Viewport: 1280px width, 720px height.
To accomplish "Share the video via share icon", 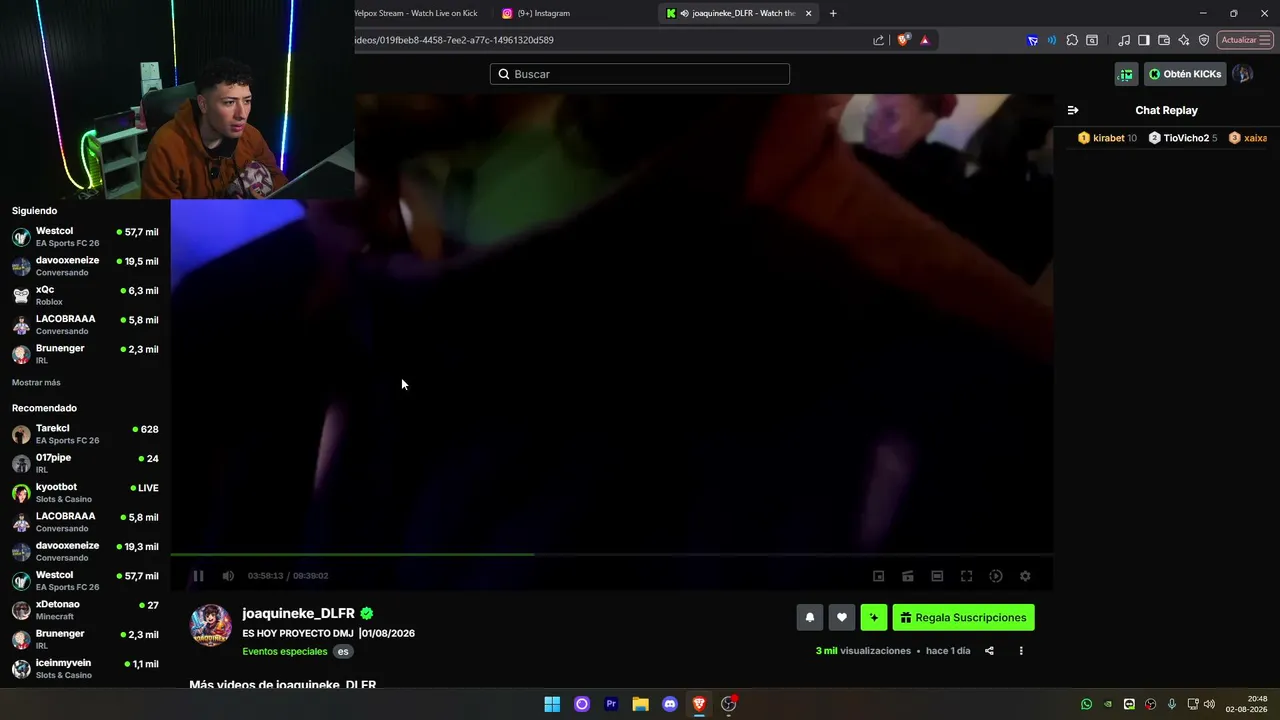I will (989, 651).
